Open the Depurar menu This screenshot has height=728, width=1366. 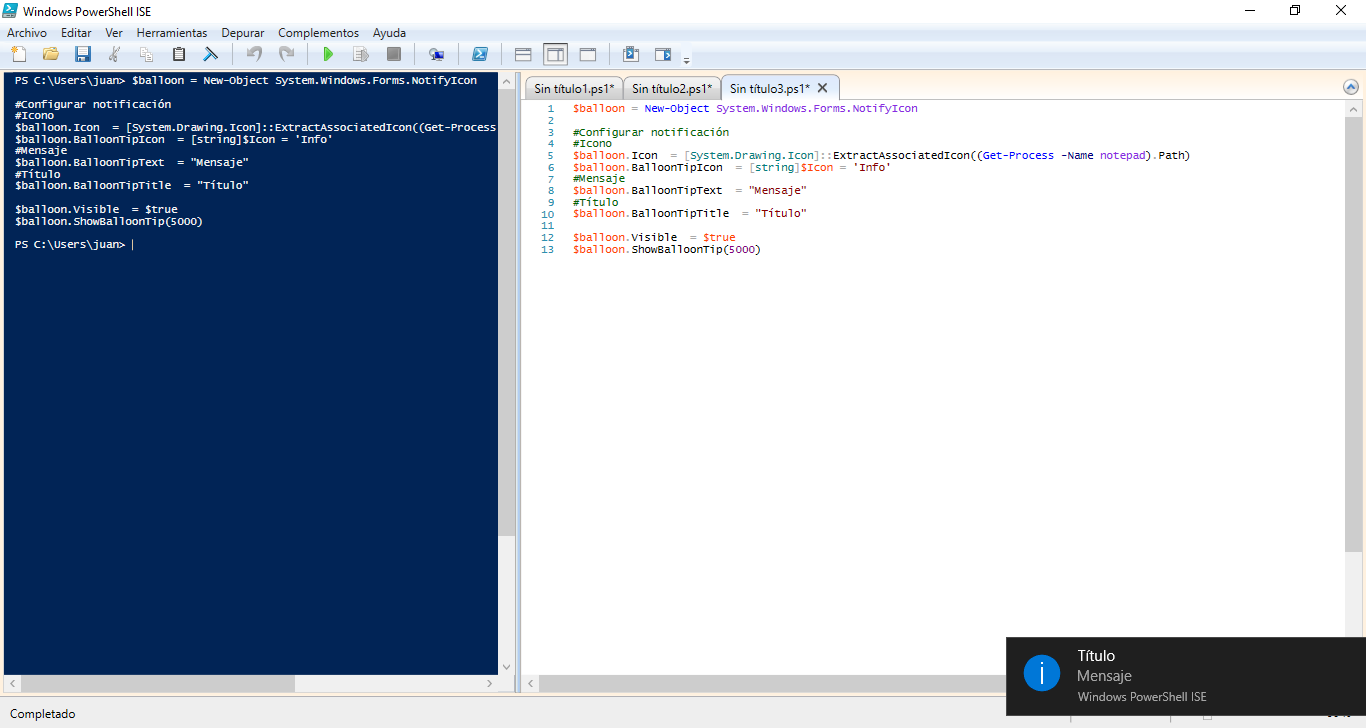point(243,32)
